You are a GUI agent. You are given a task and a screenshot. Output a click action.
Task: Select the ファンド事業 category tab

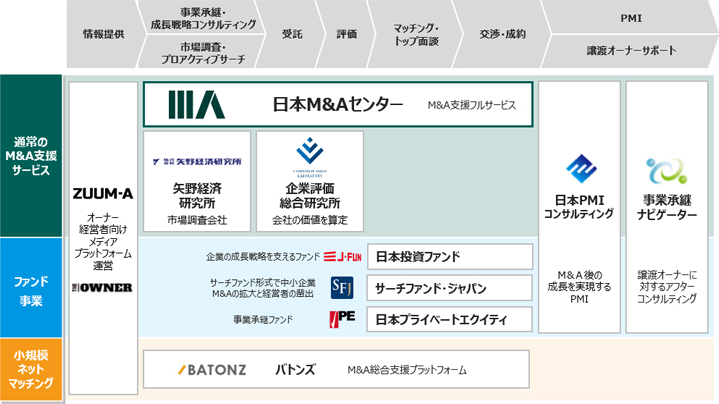[31, 288]
